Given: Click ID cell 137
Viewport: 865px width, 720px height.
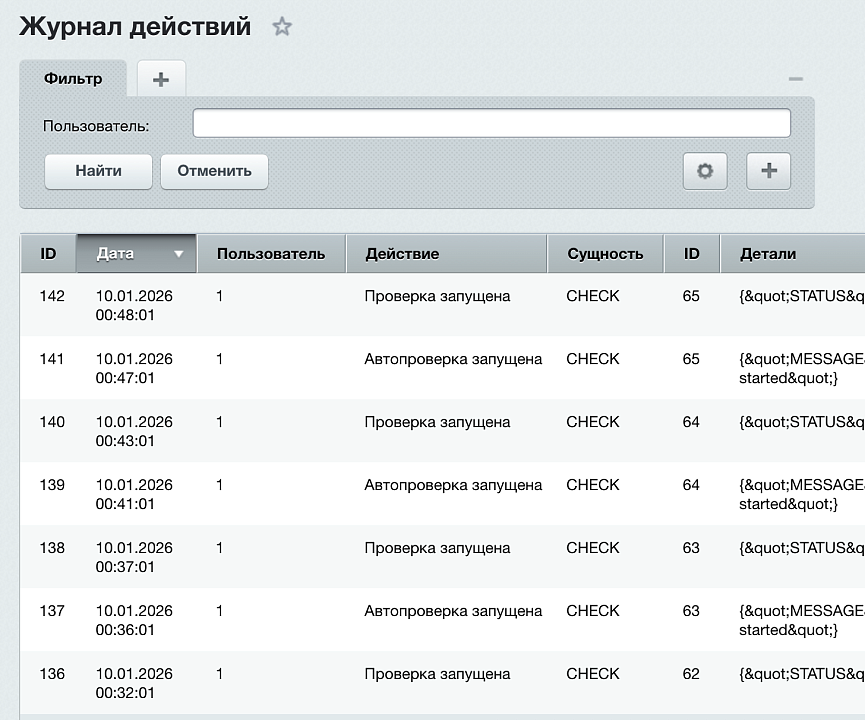Looking at the screenshot, I should [52, 611].
